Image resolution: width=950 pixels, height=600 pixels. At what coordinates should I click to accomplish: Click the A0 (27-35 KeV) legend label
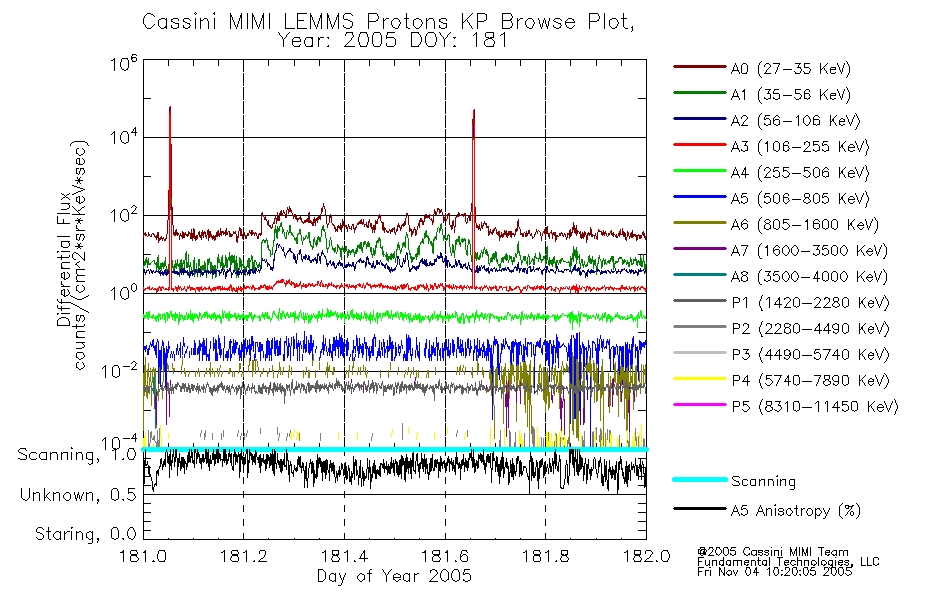point(791,68)
